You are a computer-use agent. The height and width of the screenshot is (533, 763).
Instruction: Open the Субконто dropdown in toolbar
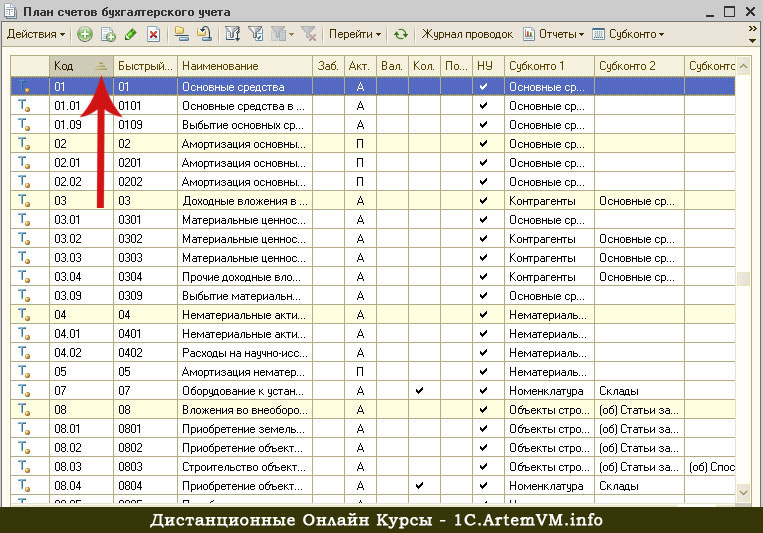[629, 35]
